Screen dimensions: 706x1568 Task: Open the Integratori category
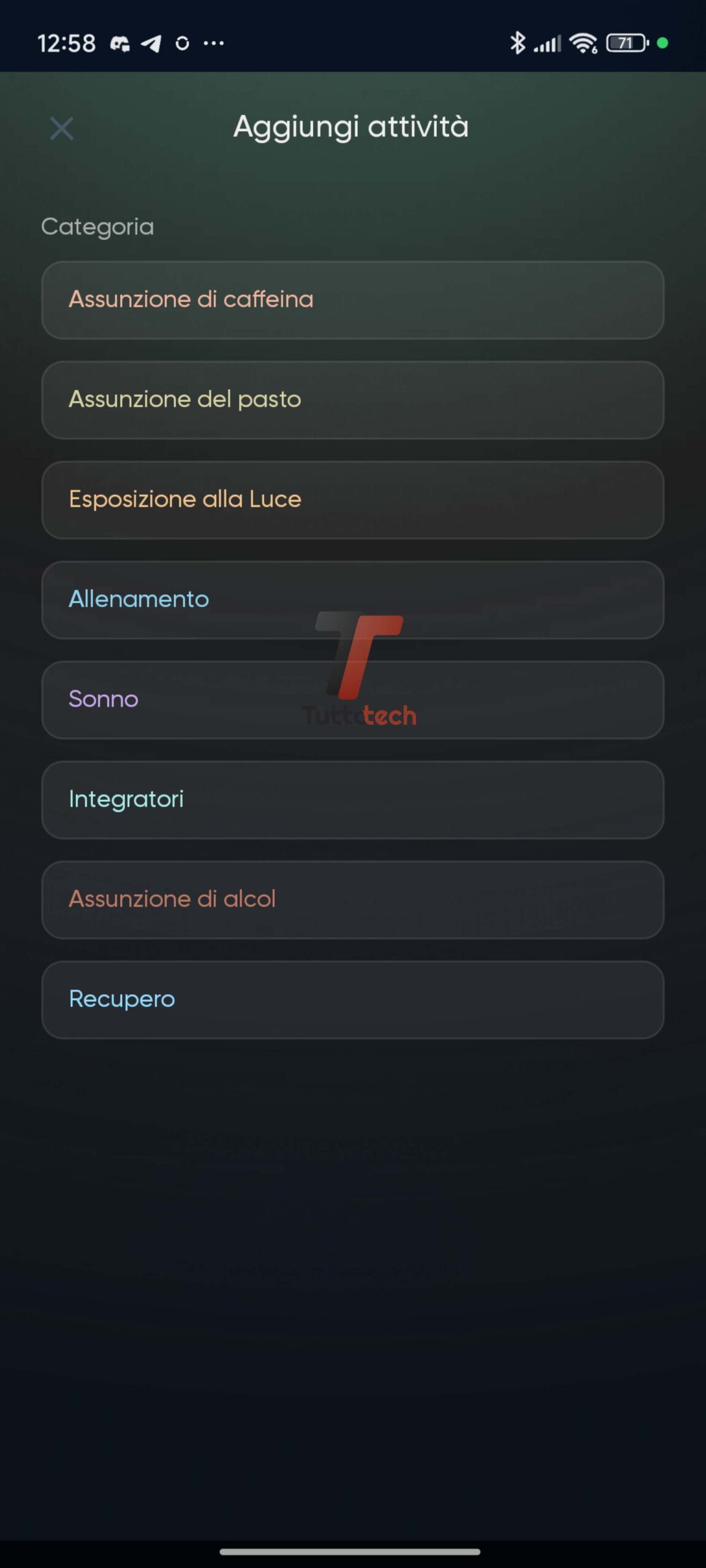click(352, 799)
